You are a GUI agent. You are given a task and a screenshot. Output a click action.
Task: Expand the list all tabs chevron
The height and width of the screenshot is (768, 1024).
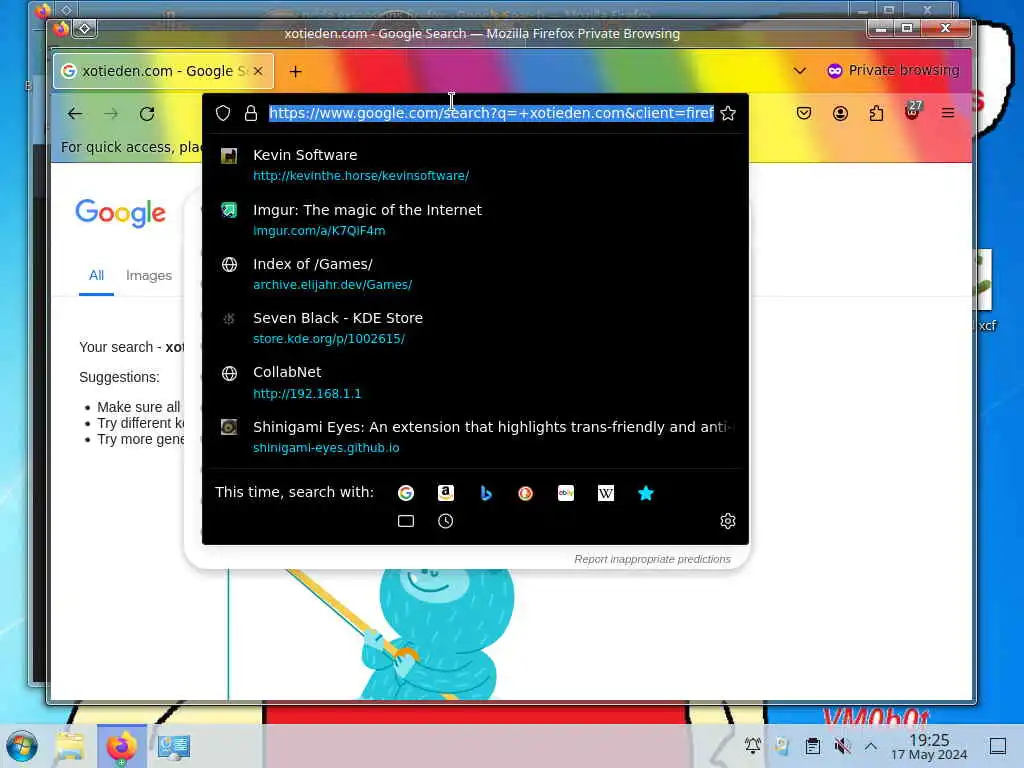799,71
